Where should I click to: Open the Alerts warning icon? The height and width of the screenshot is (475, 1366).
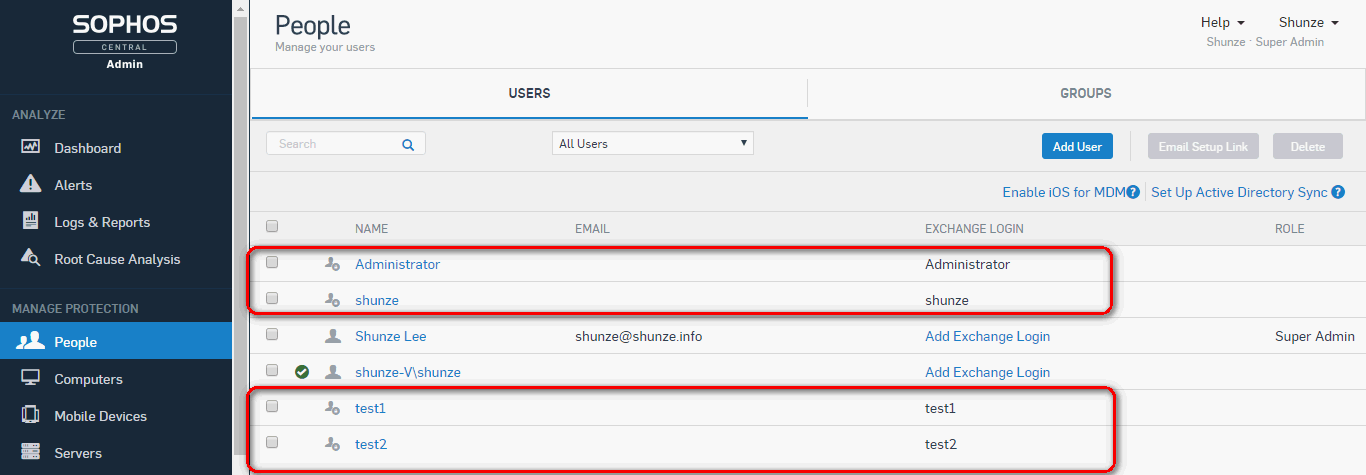point(31,184)
